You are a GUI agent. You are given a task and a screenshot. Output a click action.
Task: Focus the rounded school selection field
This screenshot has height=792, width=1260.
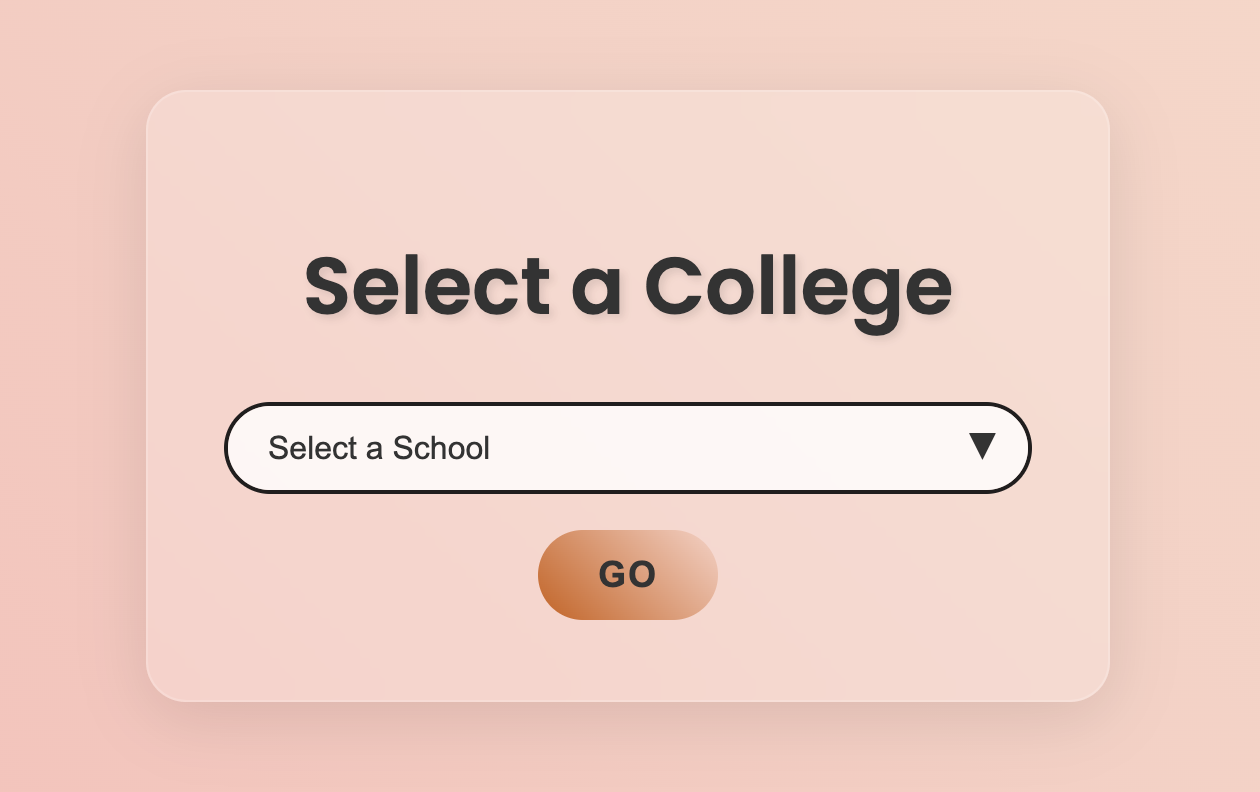click(627, 448)
